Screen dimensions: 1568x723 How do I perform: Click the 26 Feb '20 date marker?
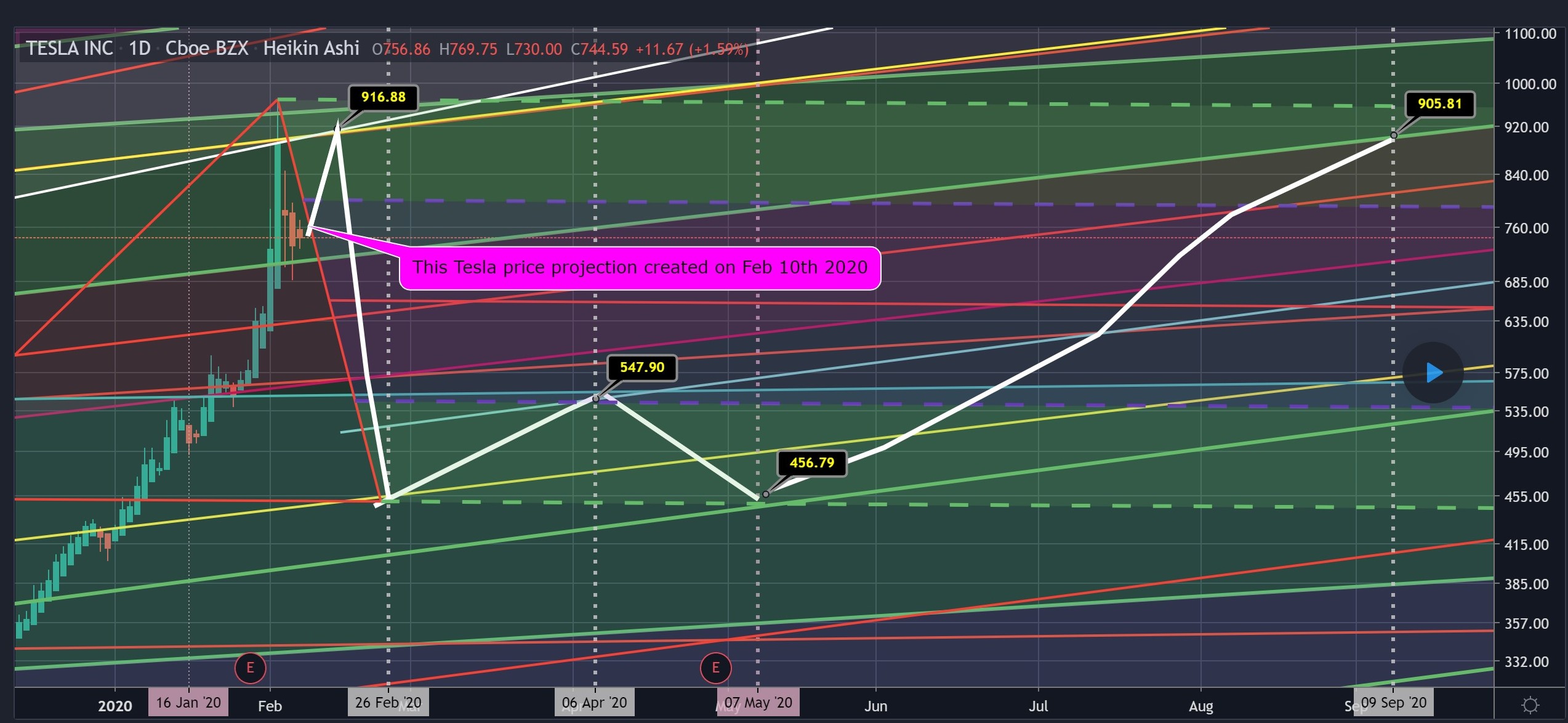pos(388,703)
